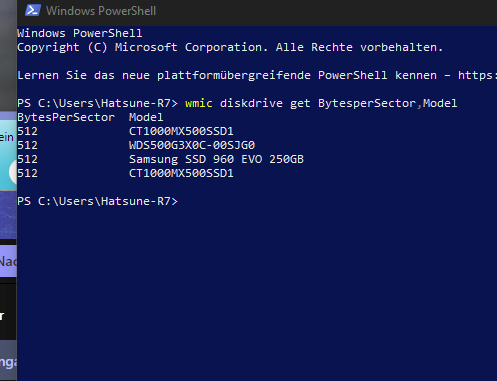This screenshot has height=381, width=497.
Task: Click the Windows PowerShell window title
Action: click(x=101, y=11)
